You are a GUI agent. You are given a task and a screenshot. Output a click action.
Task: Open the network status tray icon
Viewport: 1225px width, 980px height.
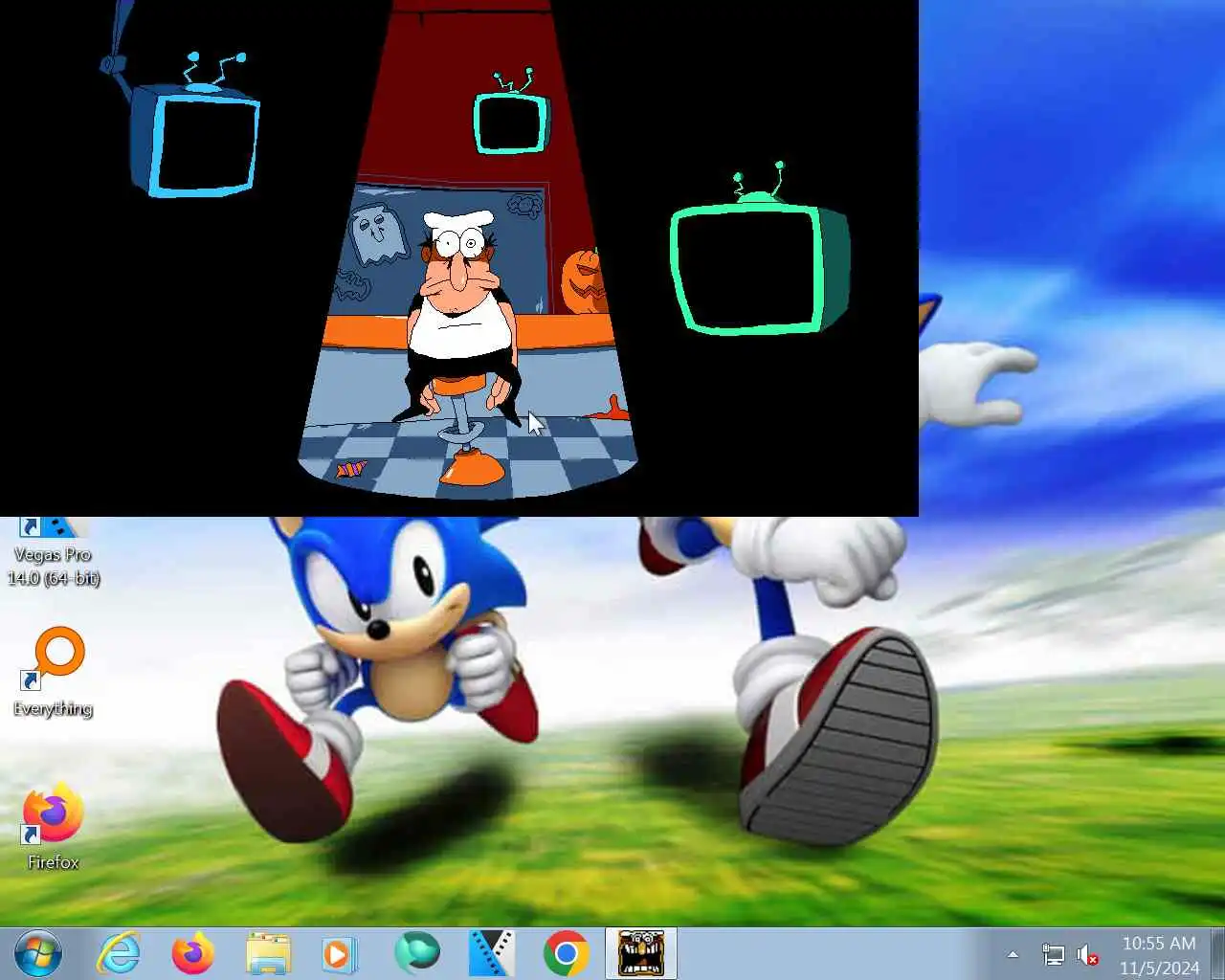(x=1053, y=954)
